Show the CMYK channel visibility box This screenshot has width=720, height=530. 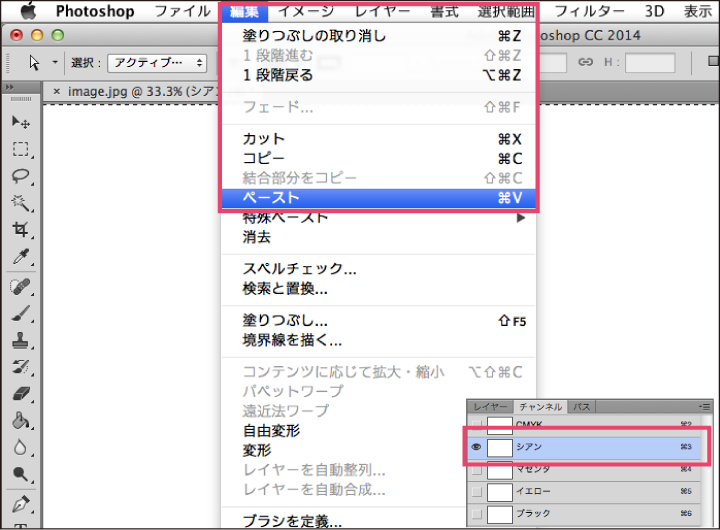click(477, 424)
